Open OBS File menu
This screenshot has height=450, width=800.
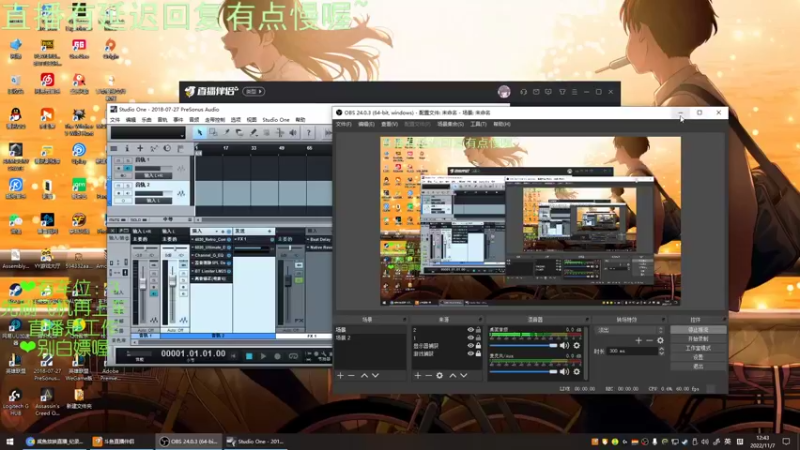pyautogui.click(x=343, y=124)
